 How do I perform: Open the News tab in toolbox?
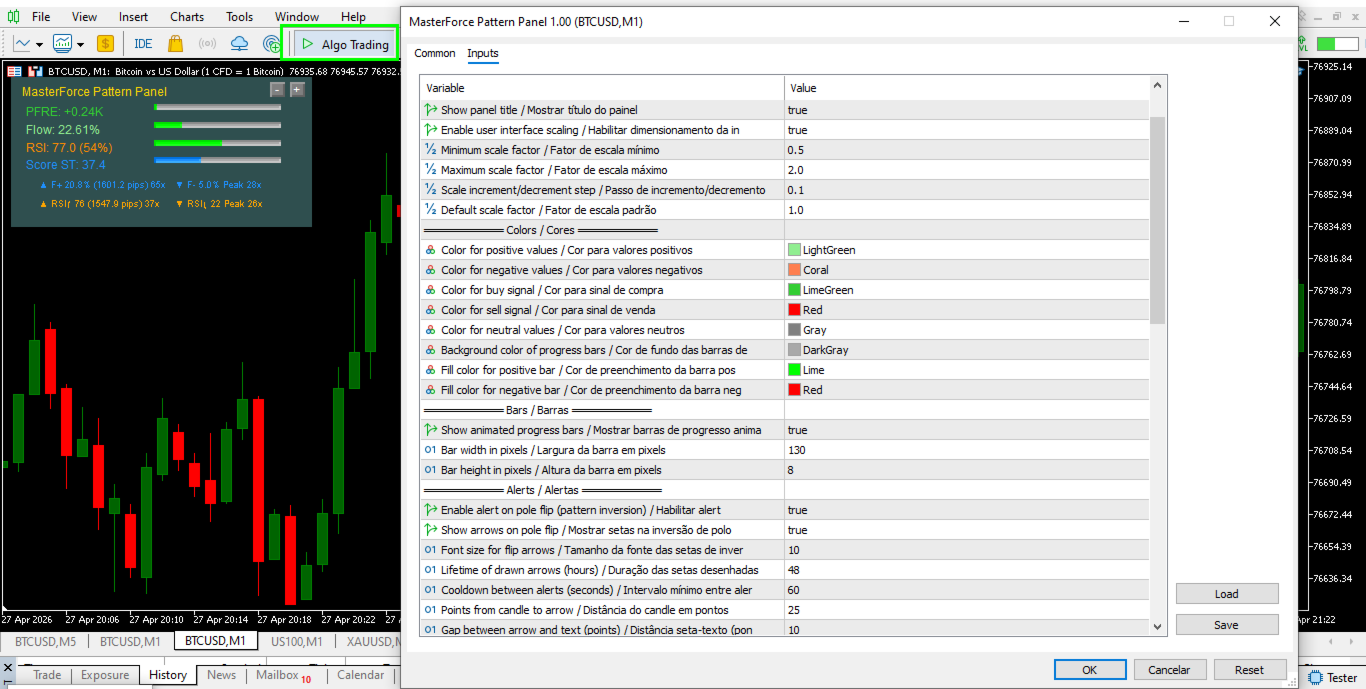(221, 675)
